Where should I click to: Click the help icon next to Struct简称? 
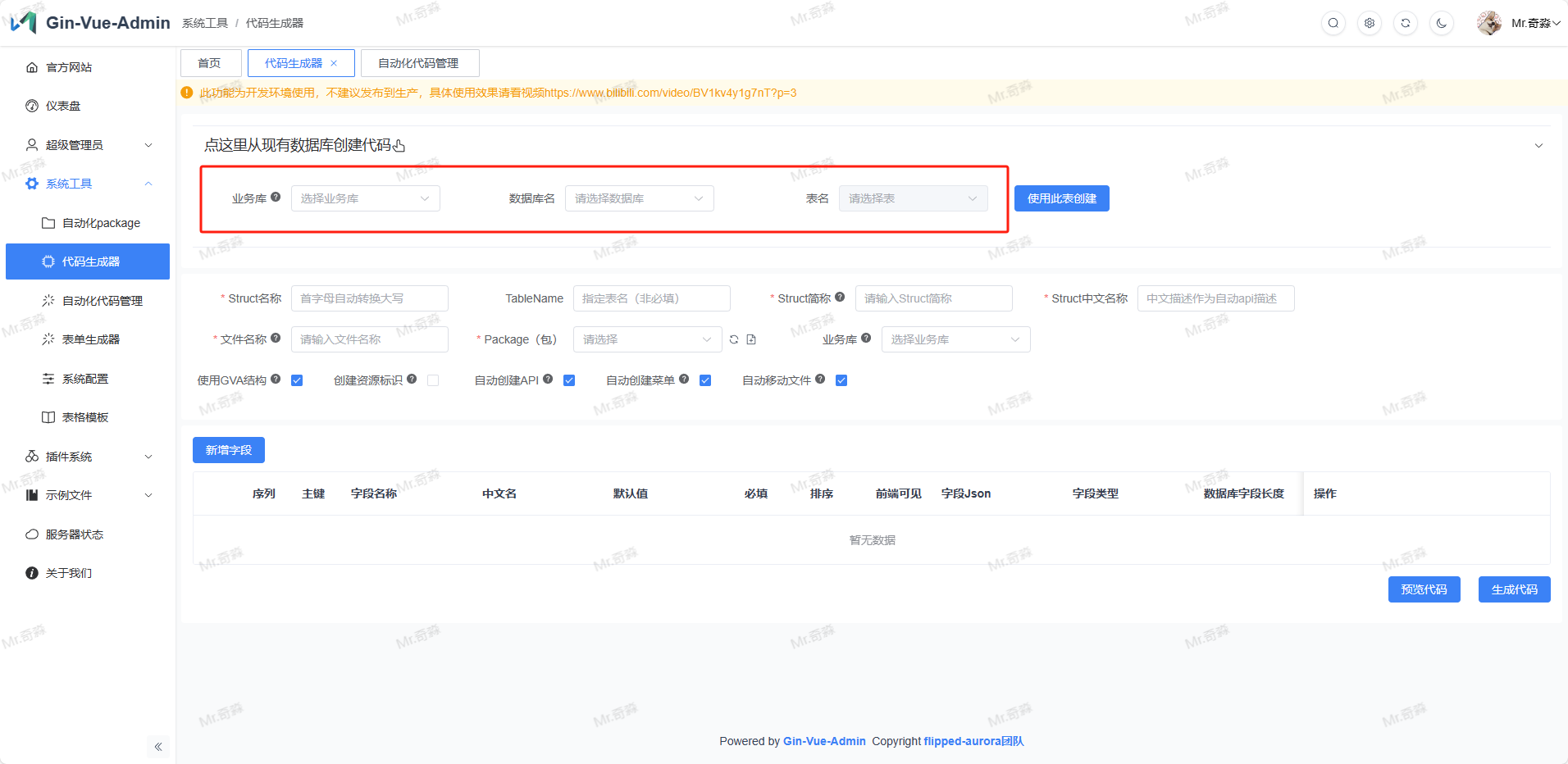(840, 298)
